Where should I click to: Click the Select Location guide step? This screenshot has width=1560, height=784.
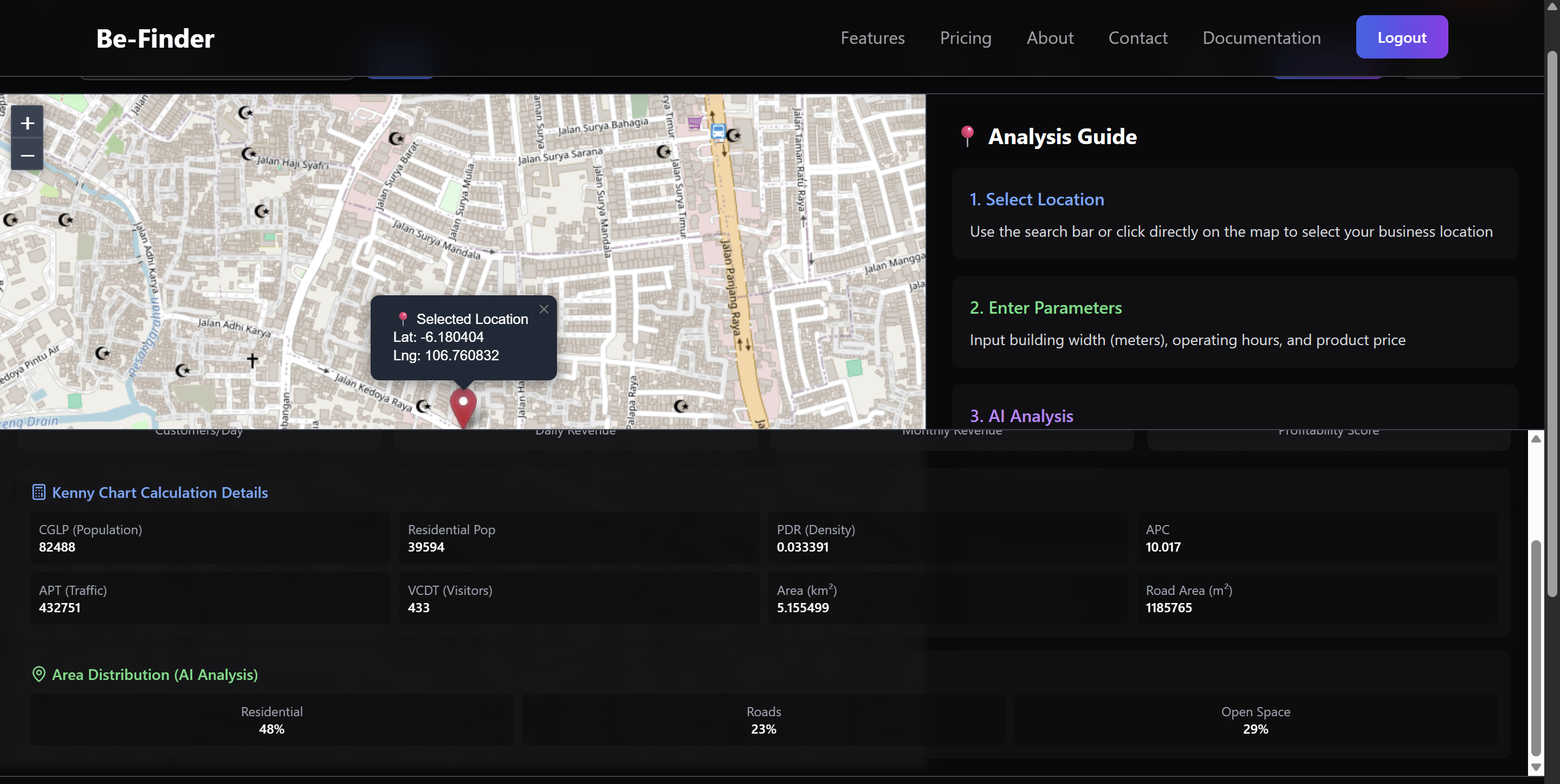point(1036,199)
